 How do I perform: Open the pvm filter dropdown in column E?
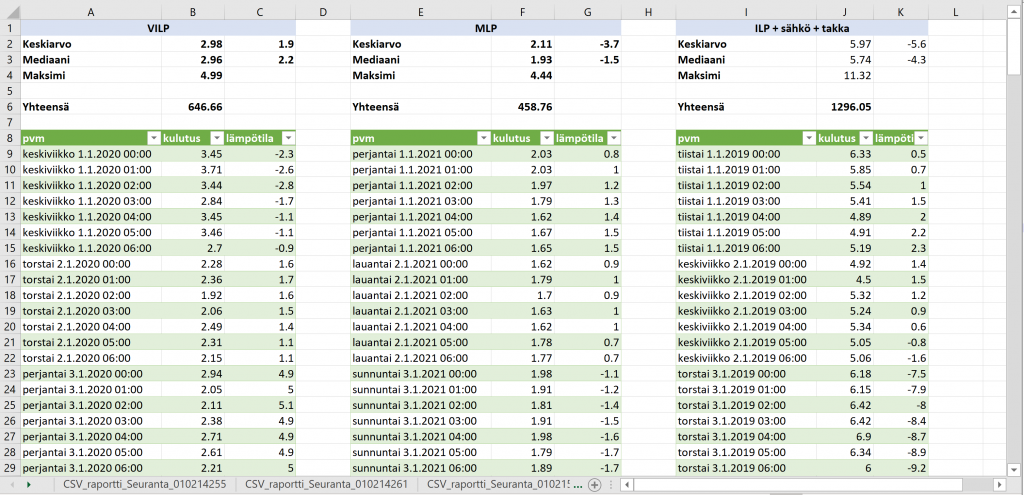point(482,139)
